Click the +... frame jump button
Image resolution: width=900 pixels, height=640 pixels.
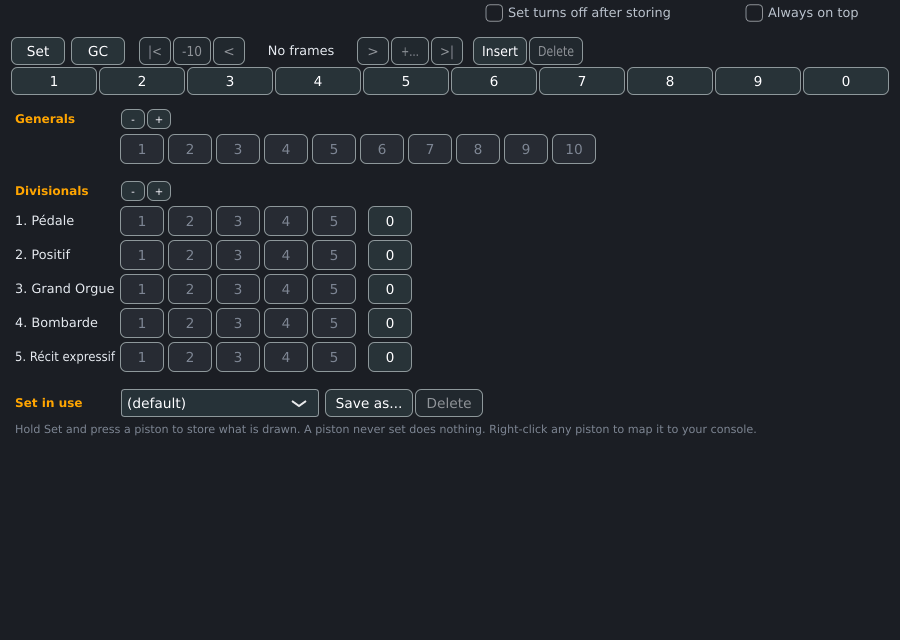coord(410,51)
